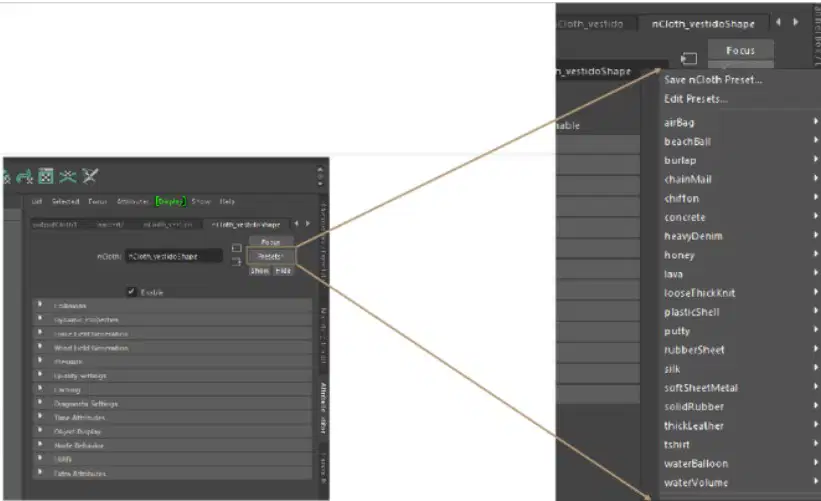Click the left tab-scroll arrow in the small Attribute Editor

[x=296, y=224]
